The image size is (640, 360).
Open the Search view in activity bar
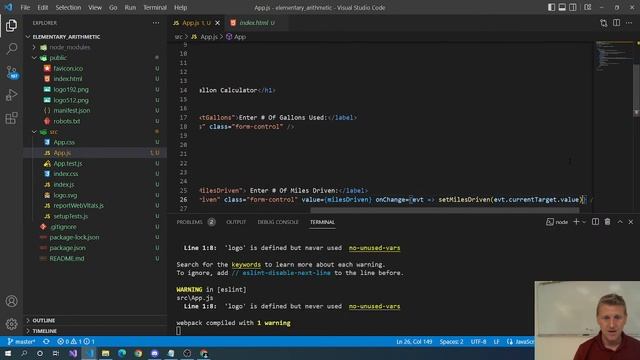coord(11,49)
